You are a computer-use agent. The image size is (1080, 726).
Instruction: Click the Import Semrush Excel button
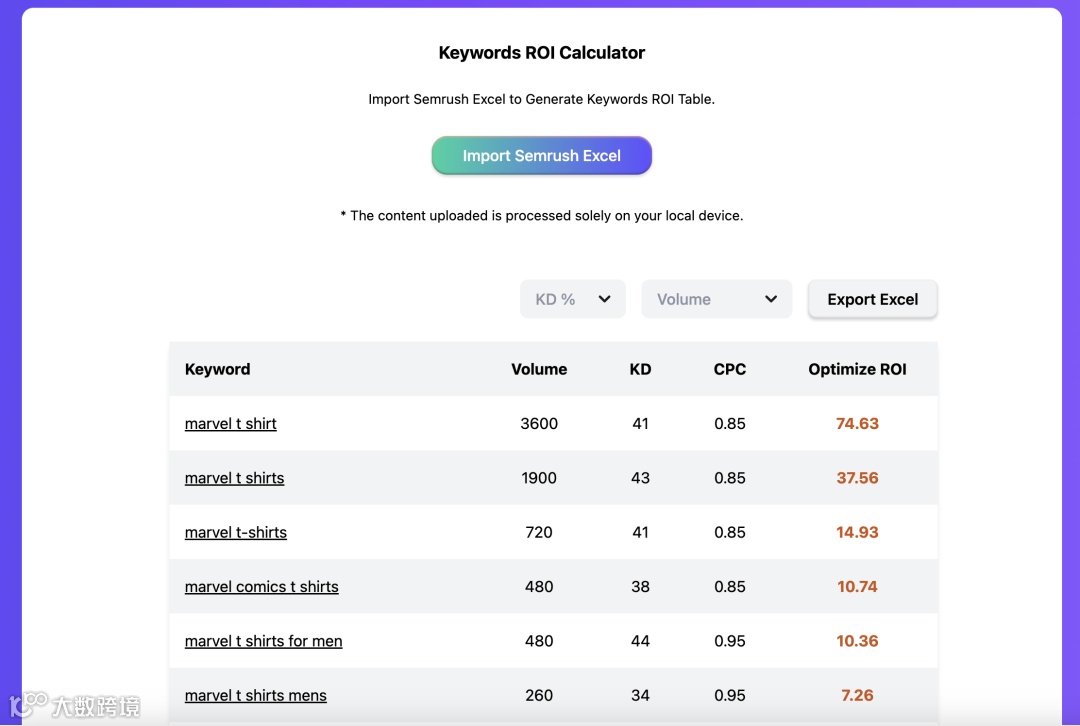tap(541, 156)
